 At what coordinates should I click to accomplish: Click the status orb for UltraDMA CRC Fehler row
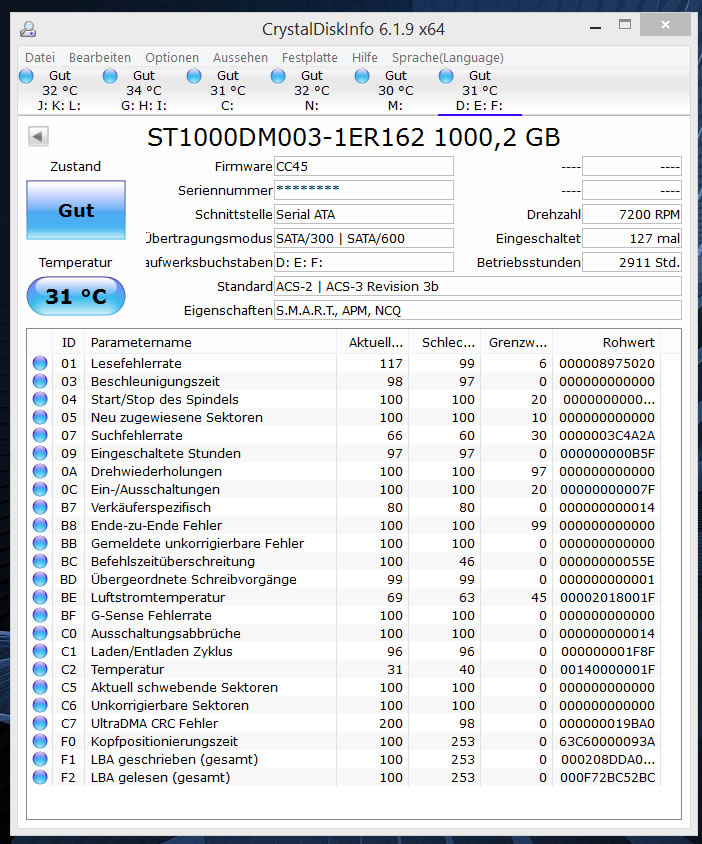tap(40, 723)
